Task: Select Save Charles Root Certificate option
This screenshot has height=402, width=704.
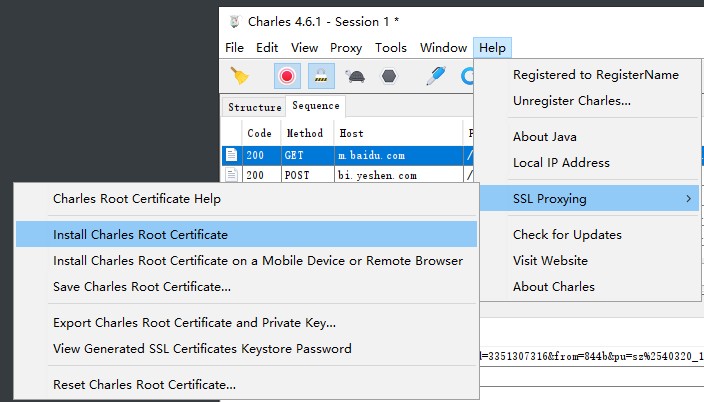Action: pyautogui.click(x=142, y=287)
